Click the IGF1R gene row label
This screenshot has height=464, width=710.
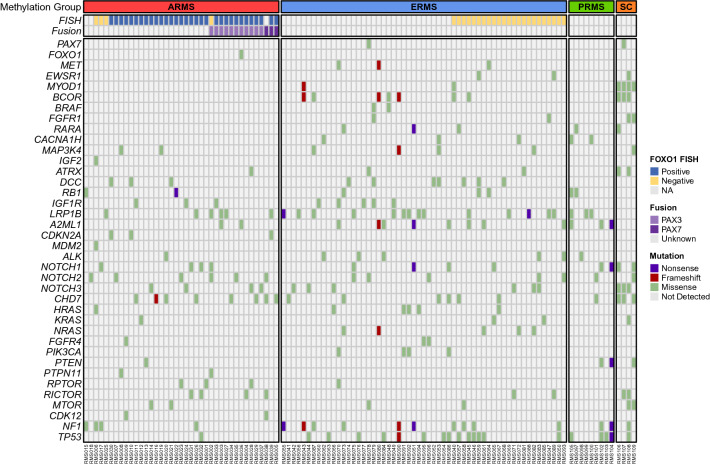click(67, 203)
